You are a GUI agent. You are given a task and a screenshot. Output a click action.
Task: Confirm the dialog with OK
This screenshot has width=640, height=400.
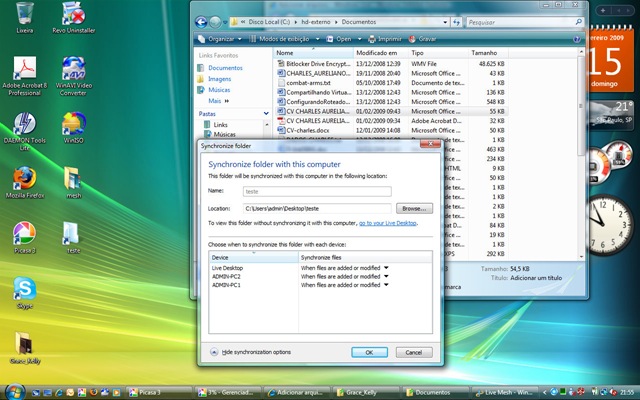tap(369, 352)
